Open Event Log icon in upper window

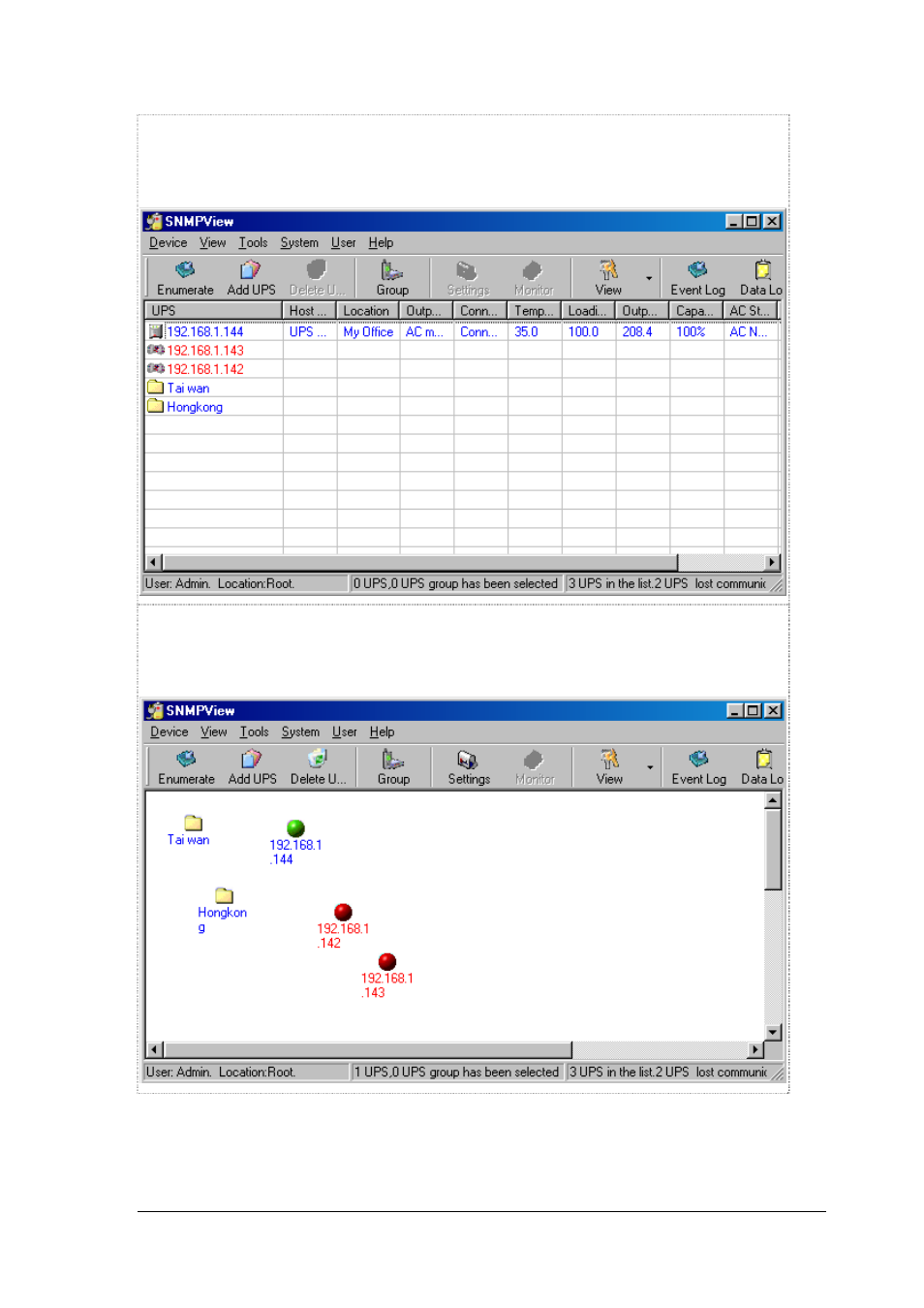[x=697, y=277]
